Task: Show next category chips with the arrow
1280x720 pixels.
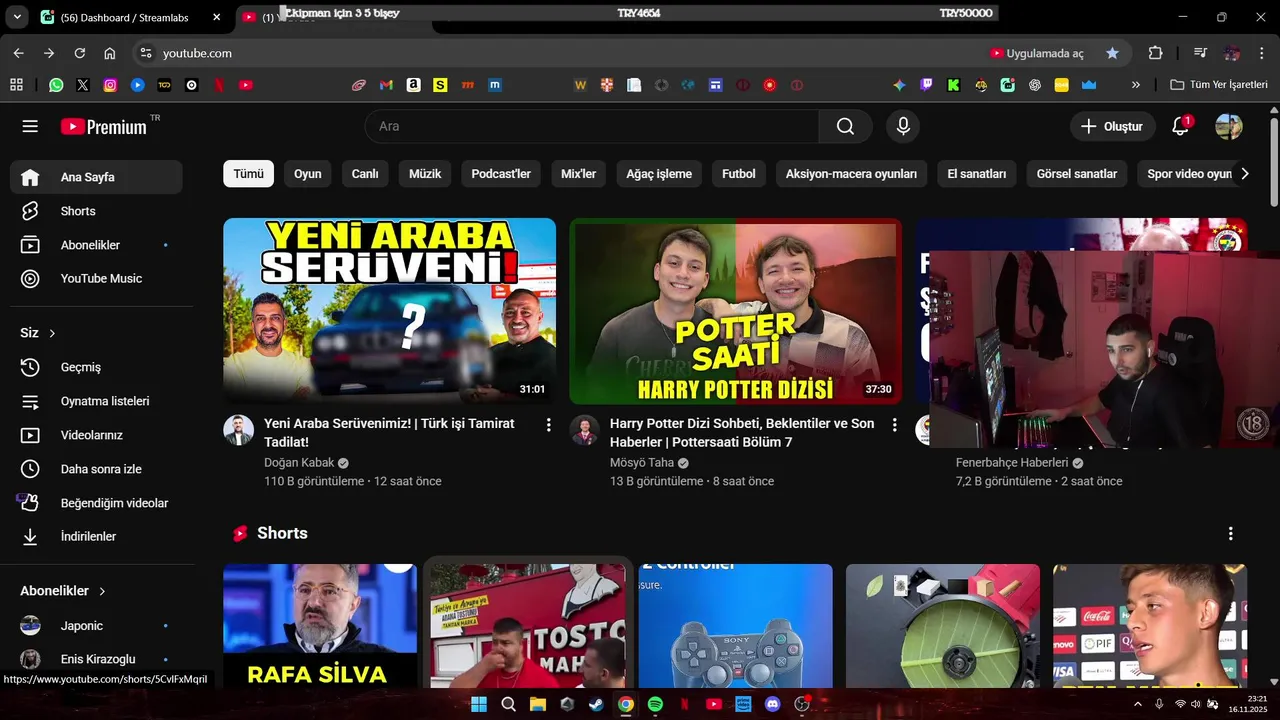Action: [x=1244, y=174]
